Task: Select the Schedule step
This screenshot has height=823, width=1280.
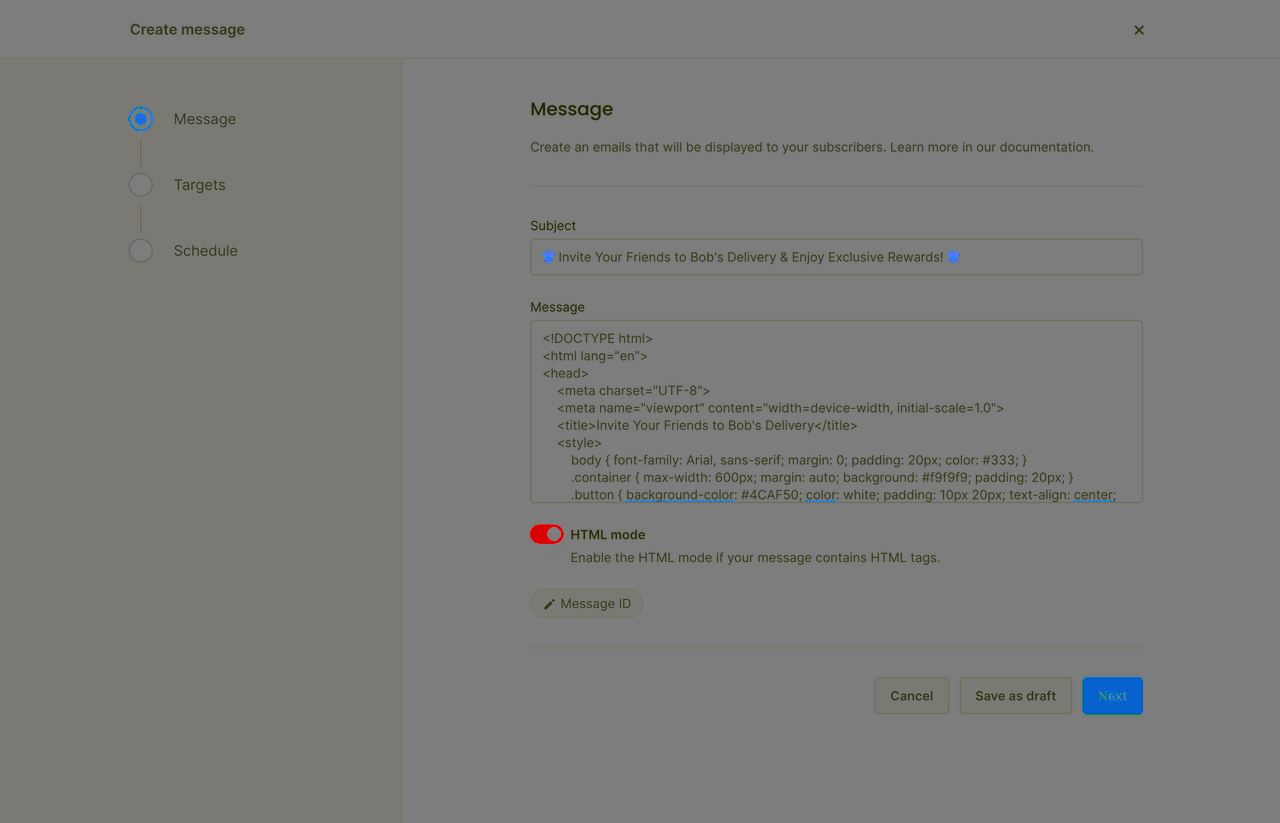Action: 205,250
